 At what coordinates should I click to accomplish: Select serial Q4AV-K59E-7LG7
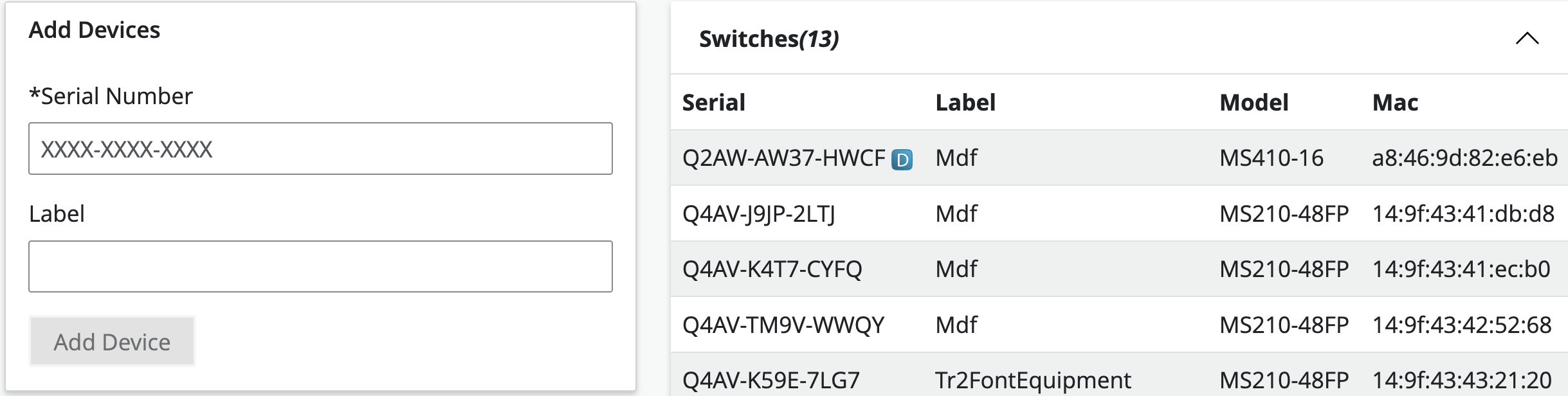click(x=770, y=381)
